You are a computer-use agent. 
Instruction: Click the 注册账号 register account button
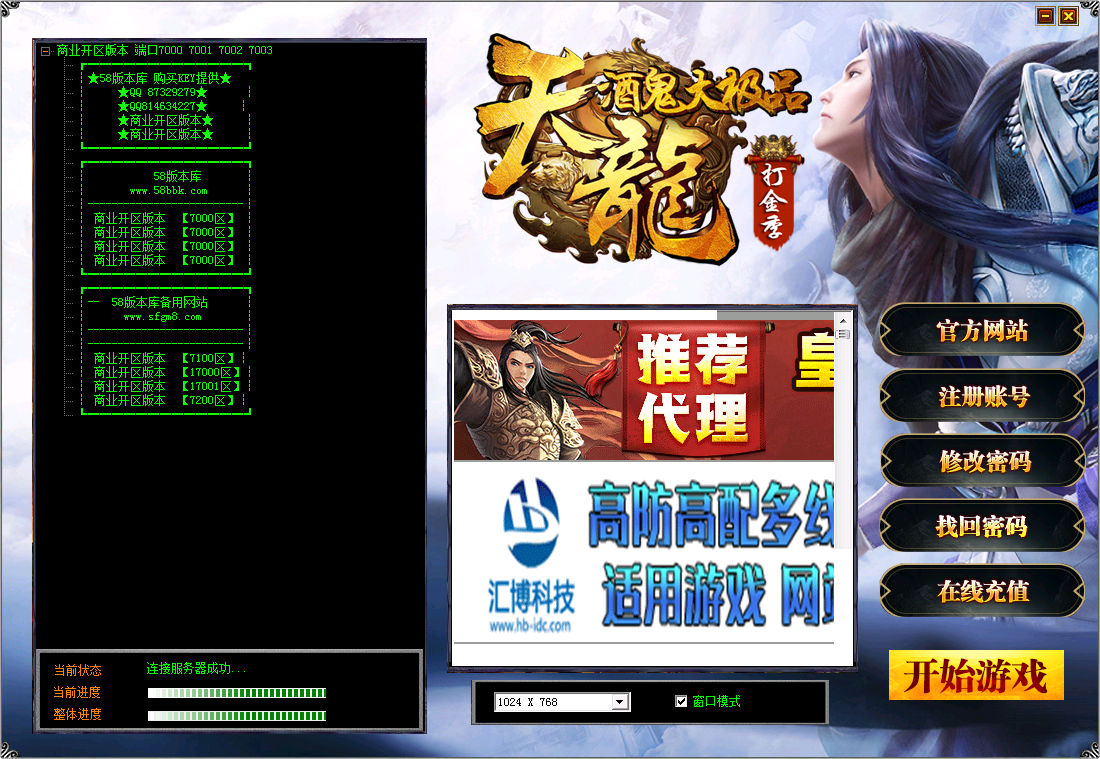(x=982, y=396)
